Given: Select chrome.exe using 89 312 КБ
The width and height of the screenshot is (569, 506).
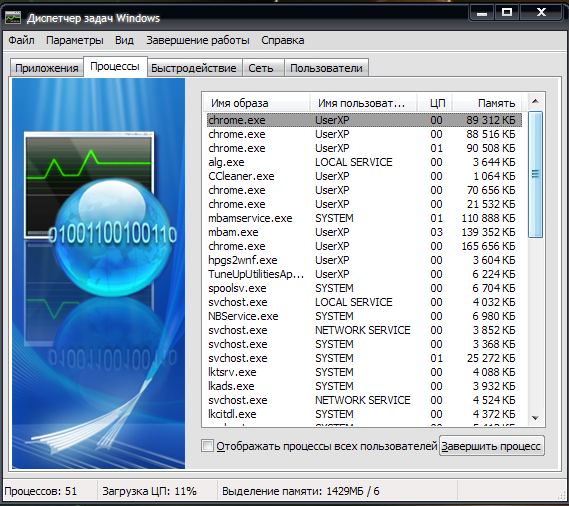Looking at the screenshot, I should coord(364,120).
